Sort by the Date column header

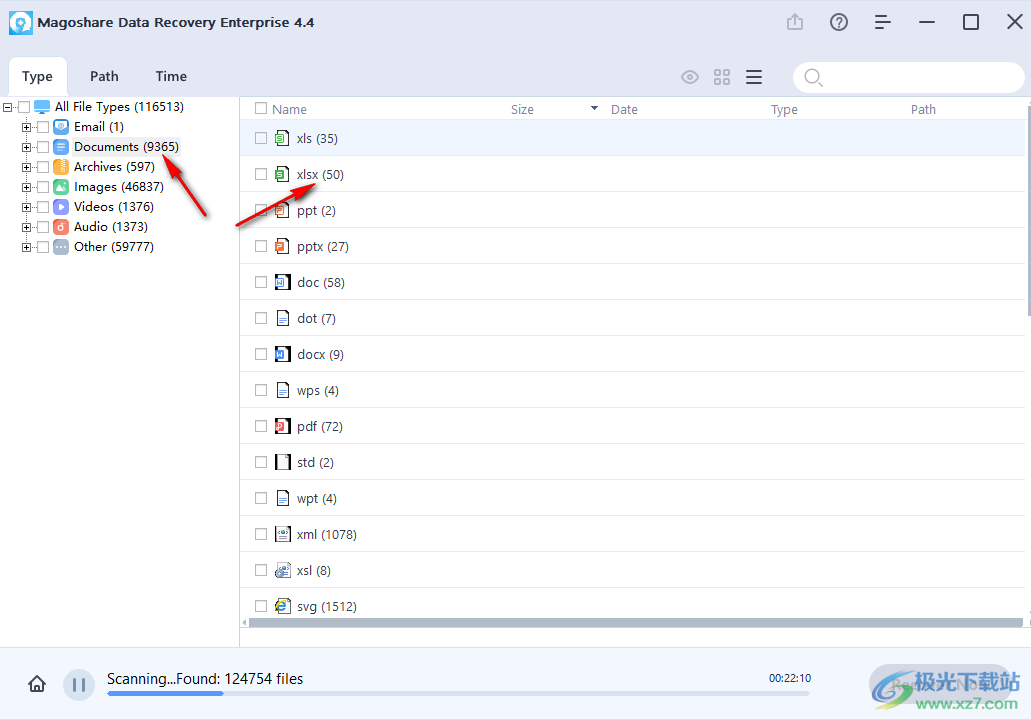pyautogui.click(x=624, y=109)
